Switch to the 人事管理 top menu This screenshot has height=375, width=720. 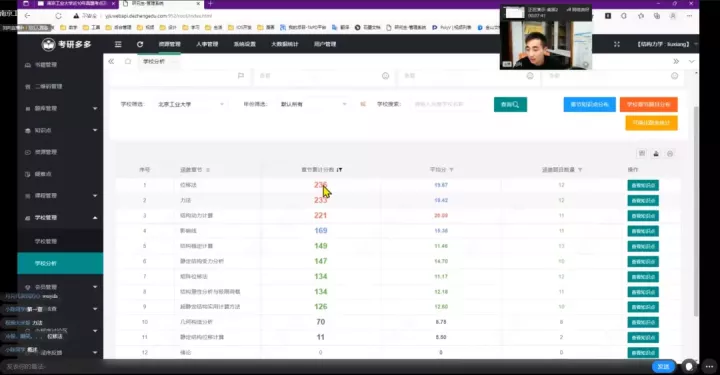[x=207, y=44]
